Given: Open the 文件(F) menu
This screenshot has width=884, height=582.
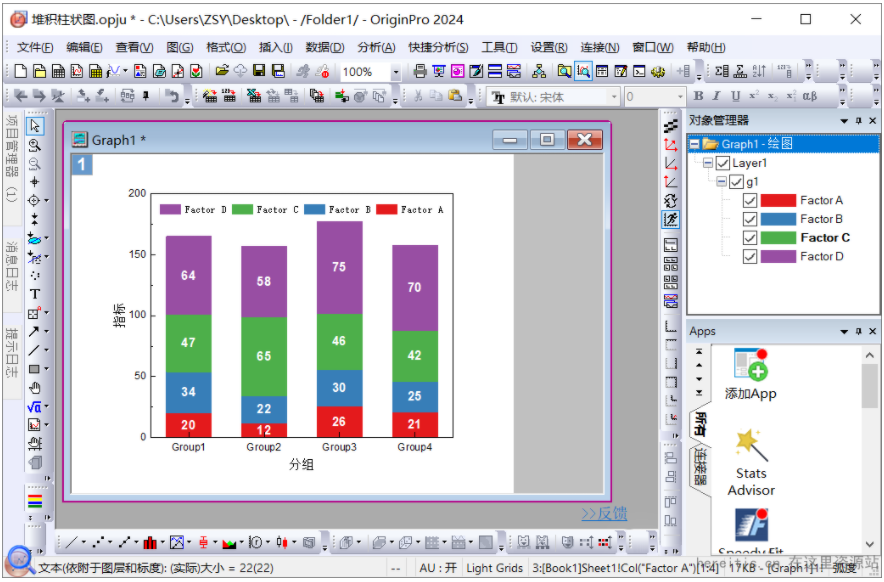Looking at the screenshot, I should (x=35, y=47).
